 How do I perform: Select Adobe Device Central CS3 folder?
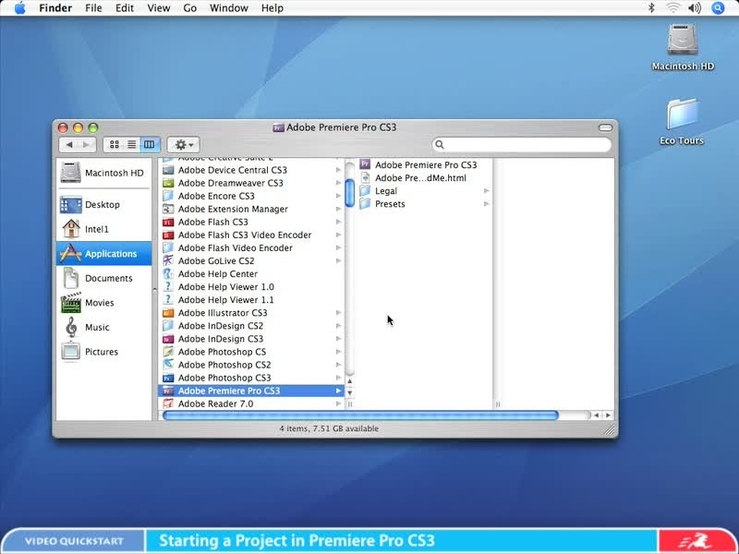pos(252,170)
